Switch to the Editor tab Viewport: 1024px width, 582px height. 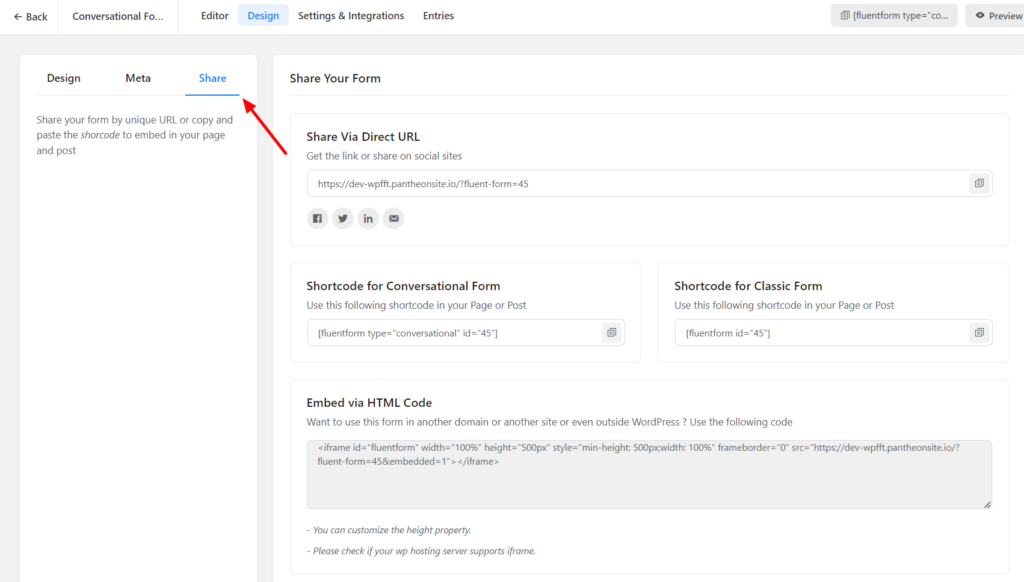[x=214, y=15]
